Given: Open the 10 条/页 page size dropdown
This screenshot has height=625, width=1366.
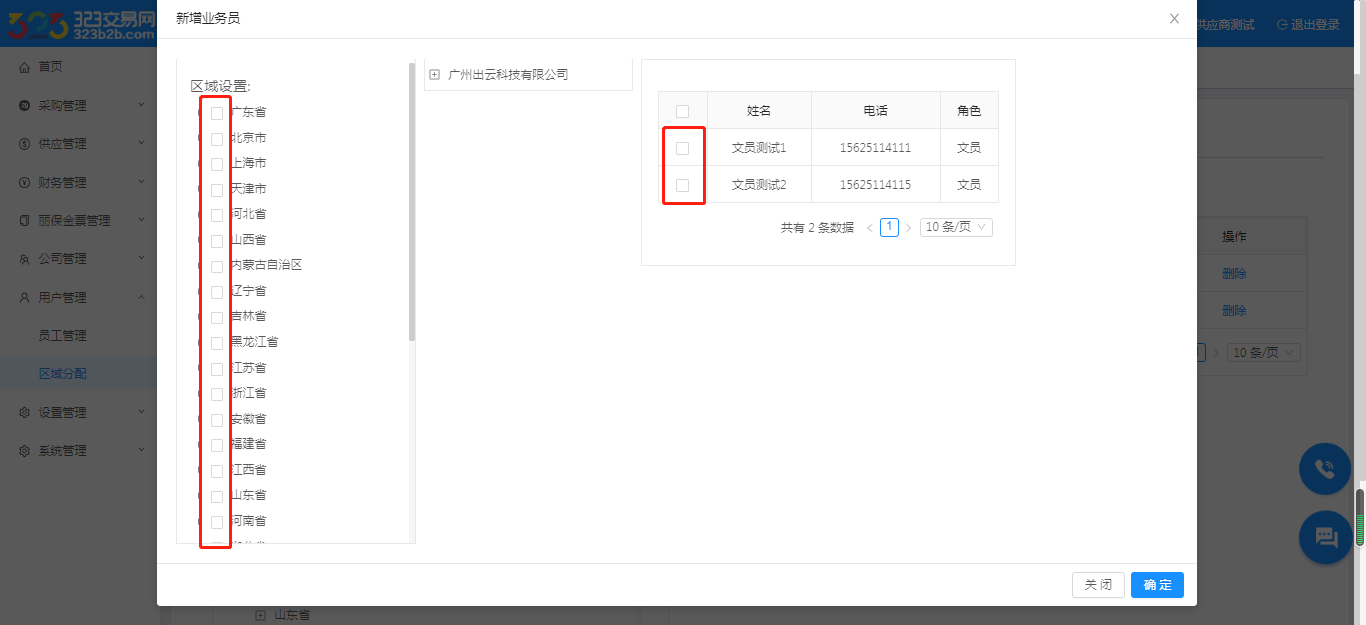Looking at the screenshot, I should 956,228.
